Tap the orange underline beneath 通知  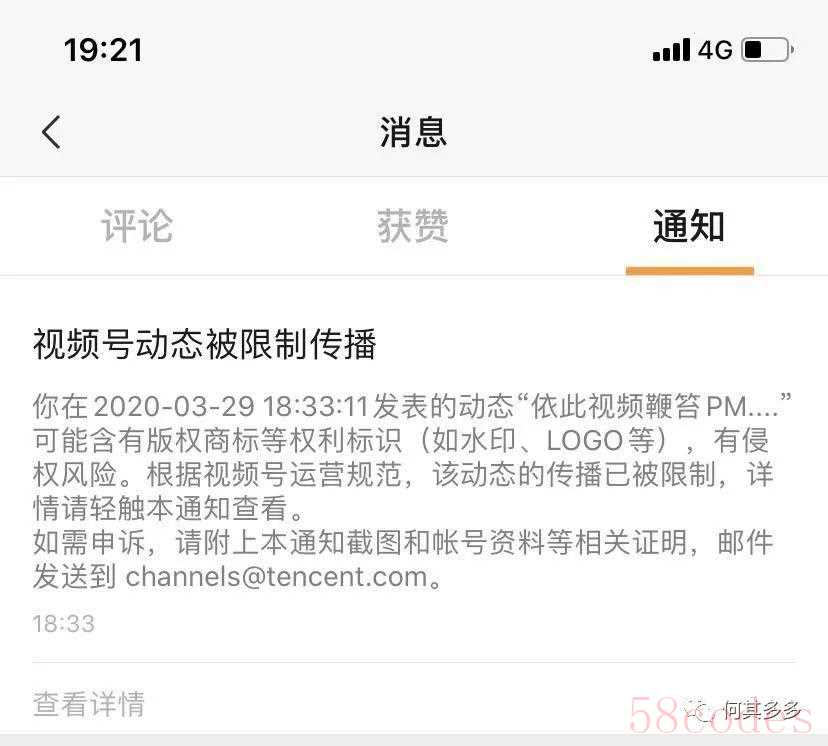point(690,271)
